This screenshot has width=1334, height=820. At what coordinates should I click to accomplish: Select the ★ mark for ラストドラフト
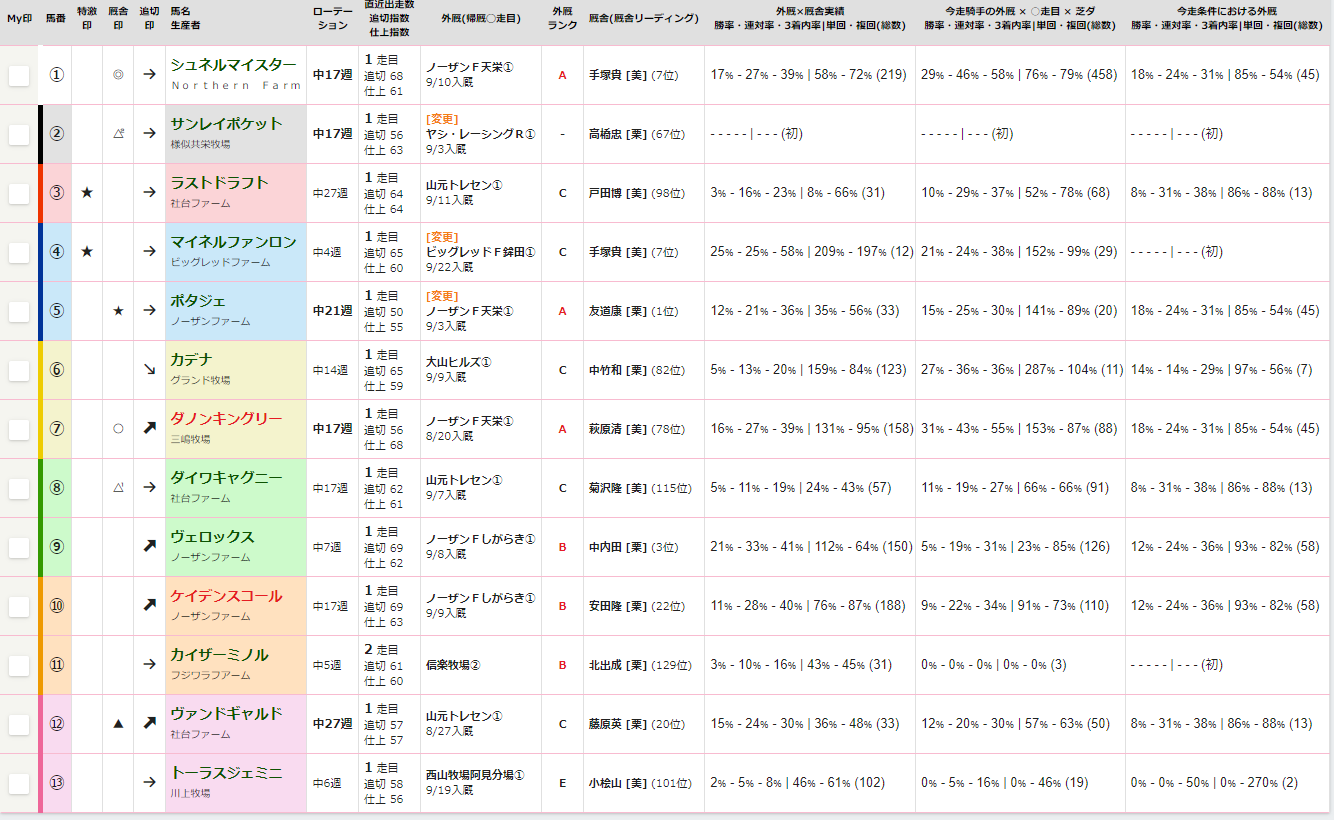87,192
